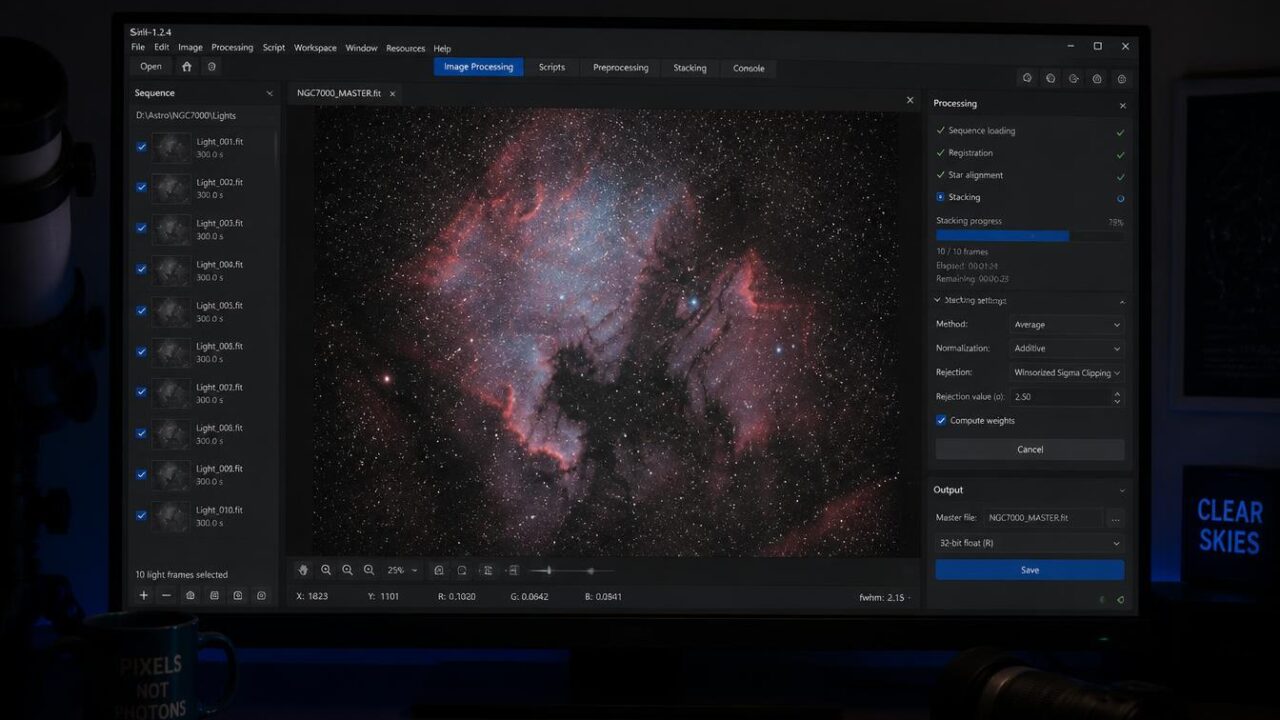Image resolution: width=1280 pixels, height=720 pixels.
Task: Click the path D:\Astro\NGC7000\Lights
Action: [186, 116]
